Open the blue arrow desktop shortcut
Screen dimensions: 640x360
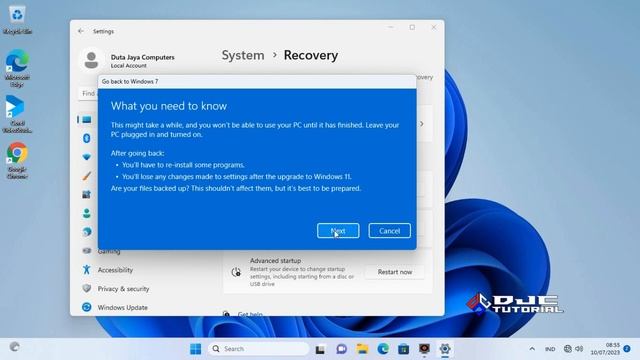[17, 114]
